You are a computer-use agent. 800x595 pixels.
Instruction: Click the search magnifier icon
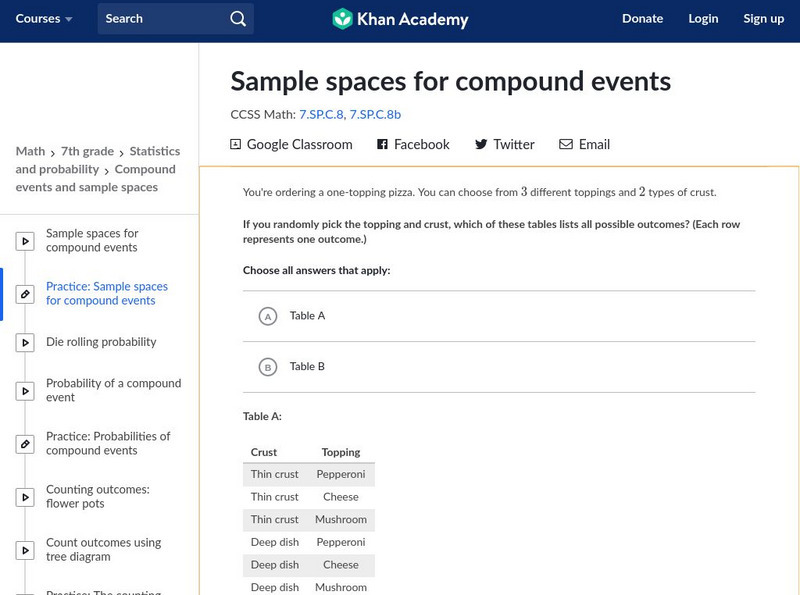237,19
